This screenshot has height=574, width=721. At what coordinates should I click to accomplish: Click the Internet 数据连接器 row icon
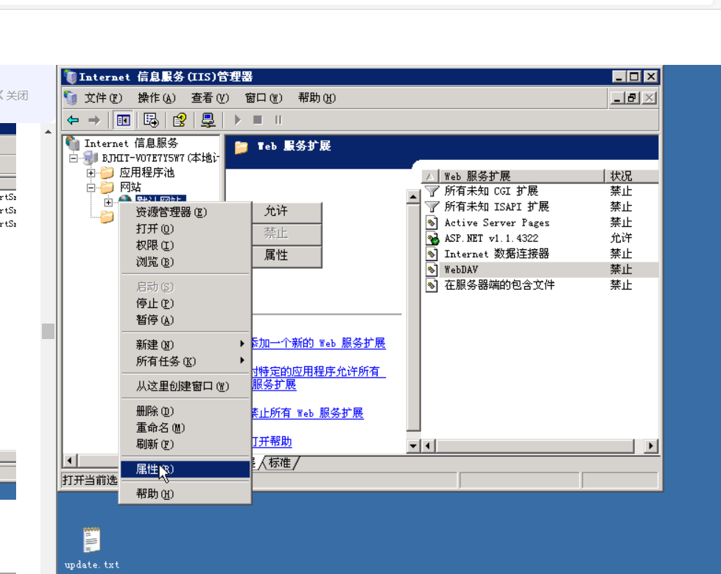pos(431,254)
